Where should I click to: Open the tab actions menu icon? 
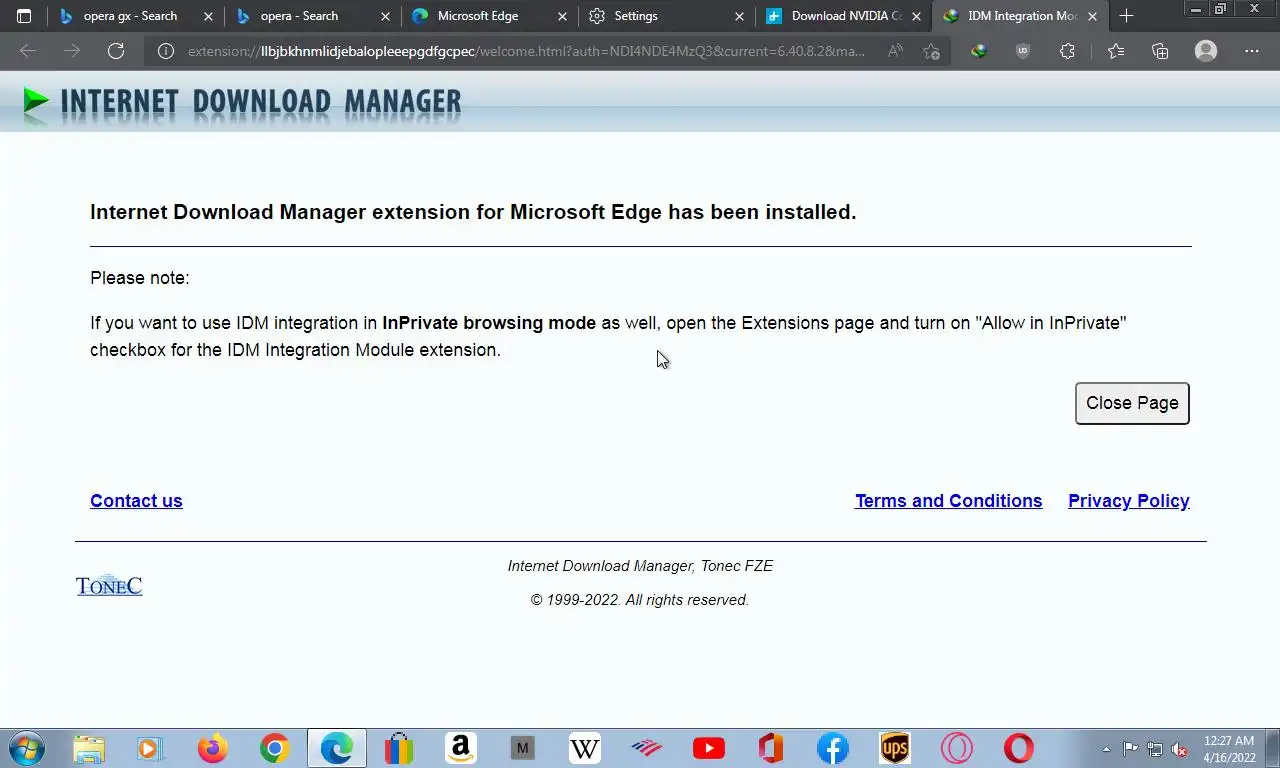(24, 16)
